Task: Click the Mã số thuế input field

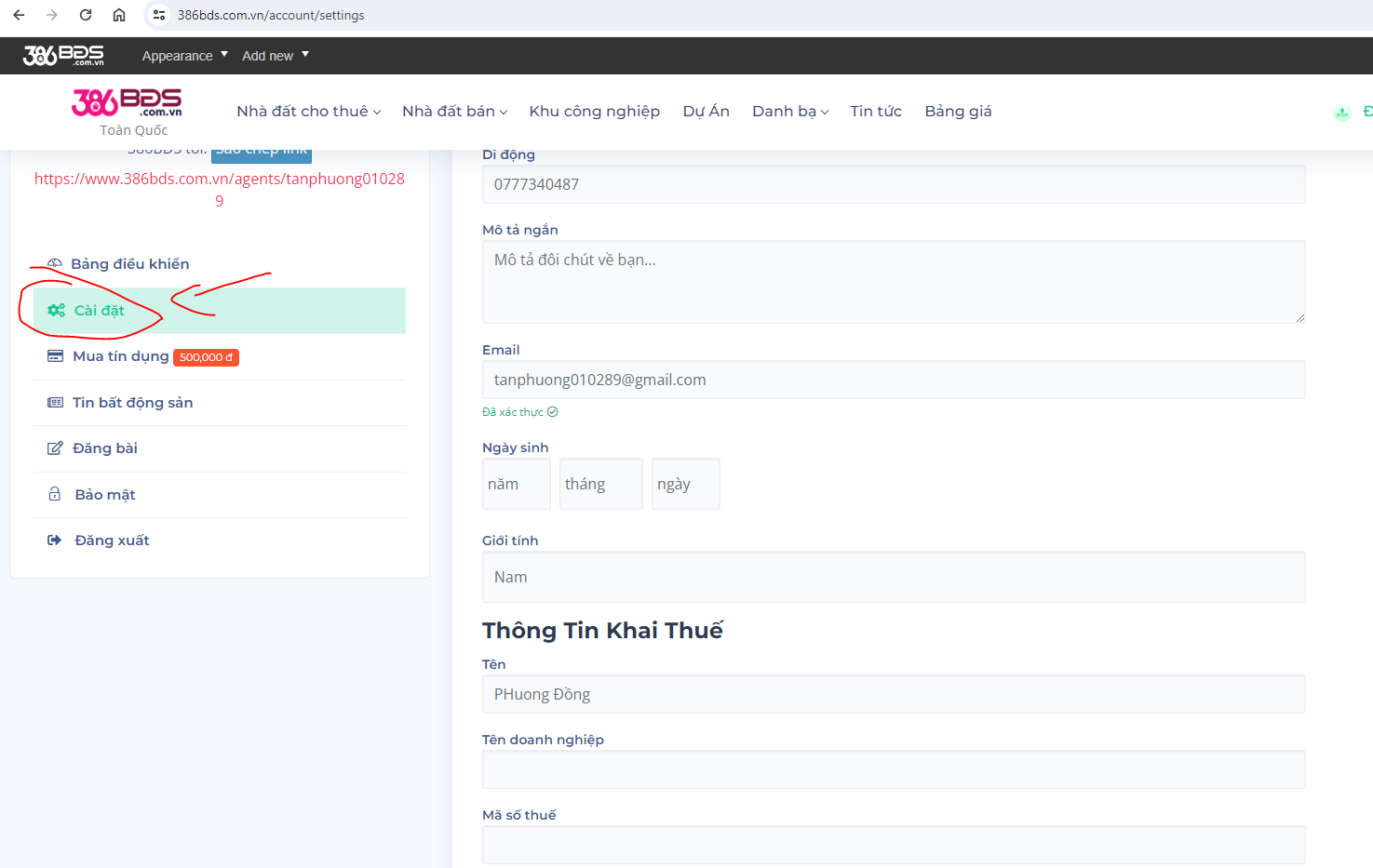Action: (x=894, y=845)
